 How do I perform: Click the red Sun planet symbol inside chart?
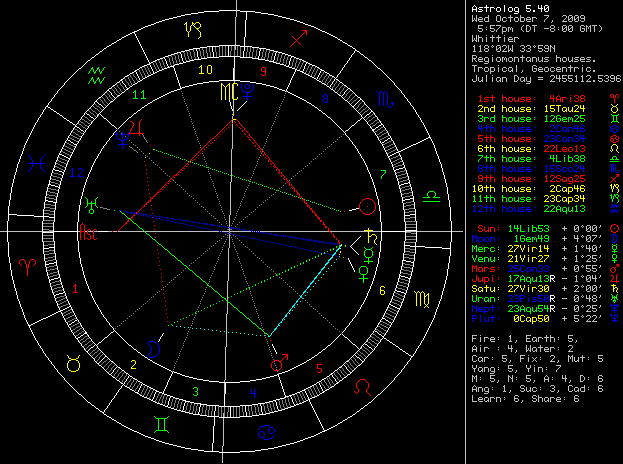click(368, 208)
